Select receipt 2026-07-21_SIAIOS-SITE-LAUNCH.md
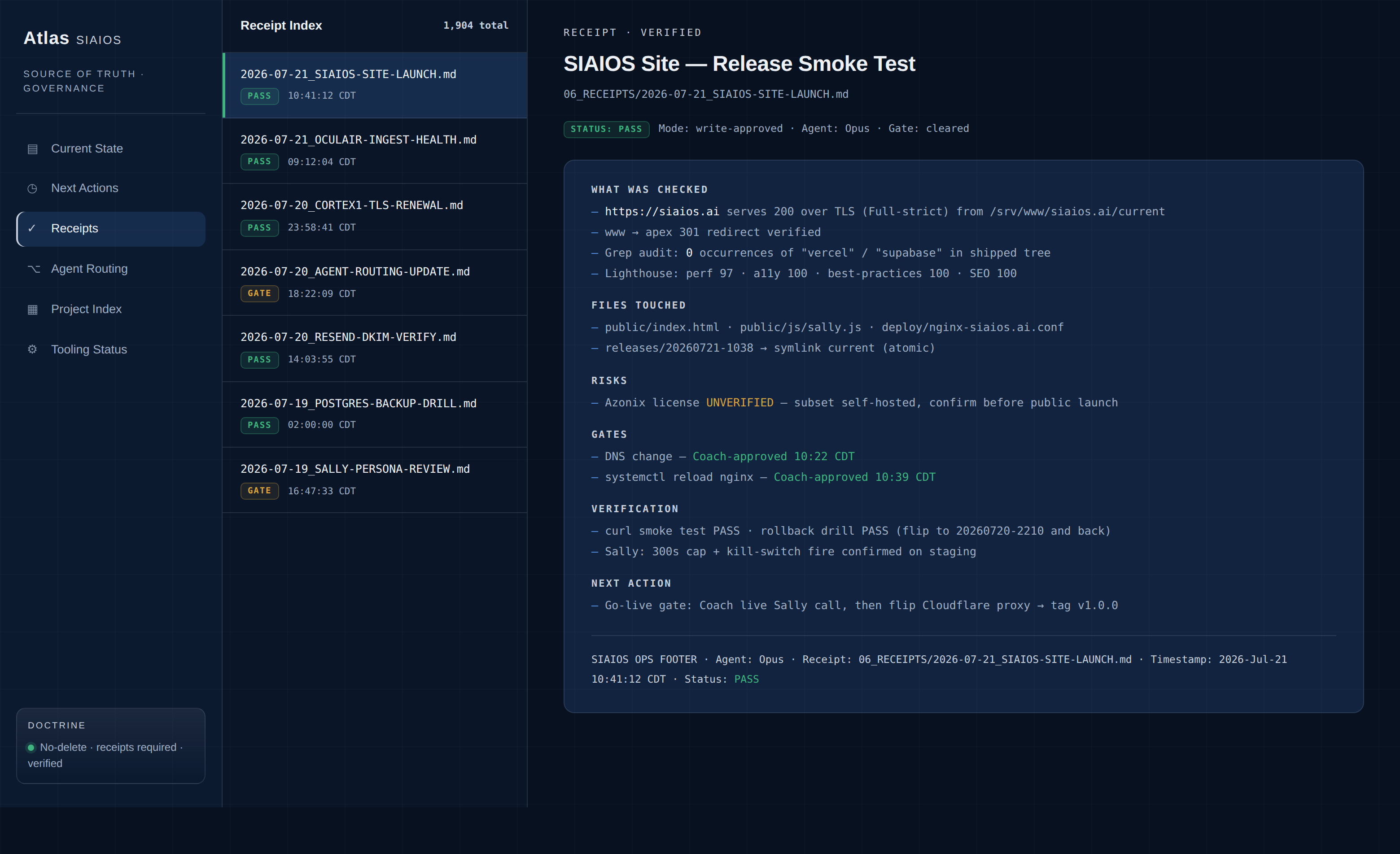This screenshot has height=854, width=1400. pos(375,85)
